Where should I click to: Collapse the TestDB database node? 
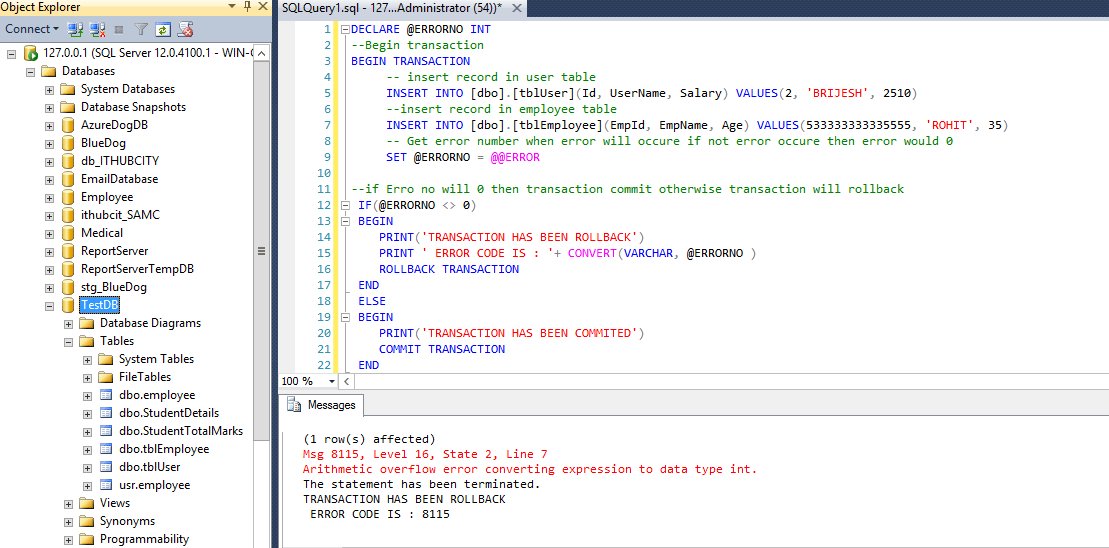(x=49, y=305)
